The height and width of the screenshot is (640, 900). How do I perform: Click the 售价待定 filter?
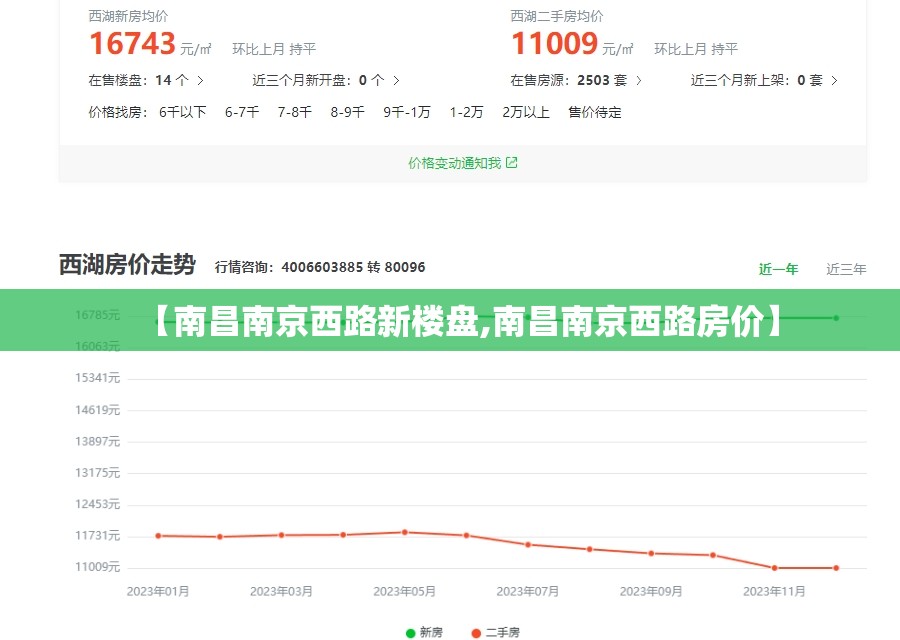[594, 112]
